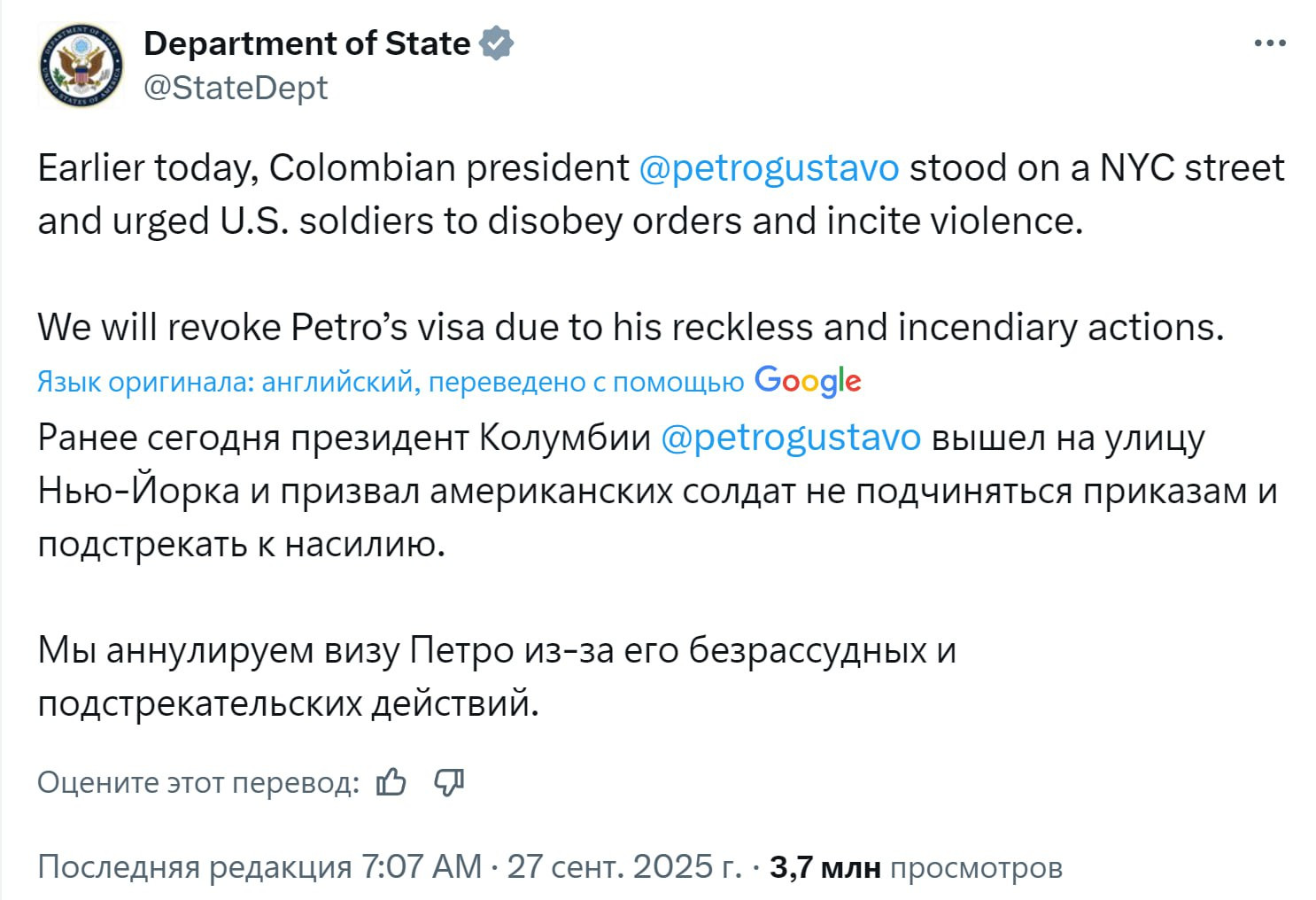The image size is (1316, 900).
Task: Open @petrogustavo mention in the English text
Action: (x=768, y=167)
